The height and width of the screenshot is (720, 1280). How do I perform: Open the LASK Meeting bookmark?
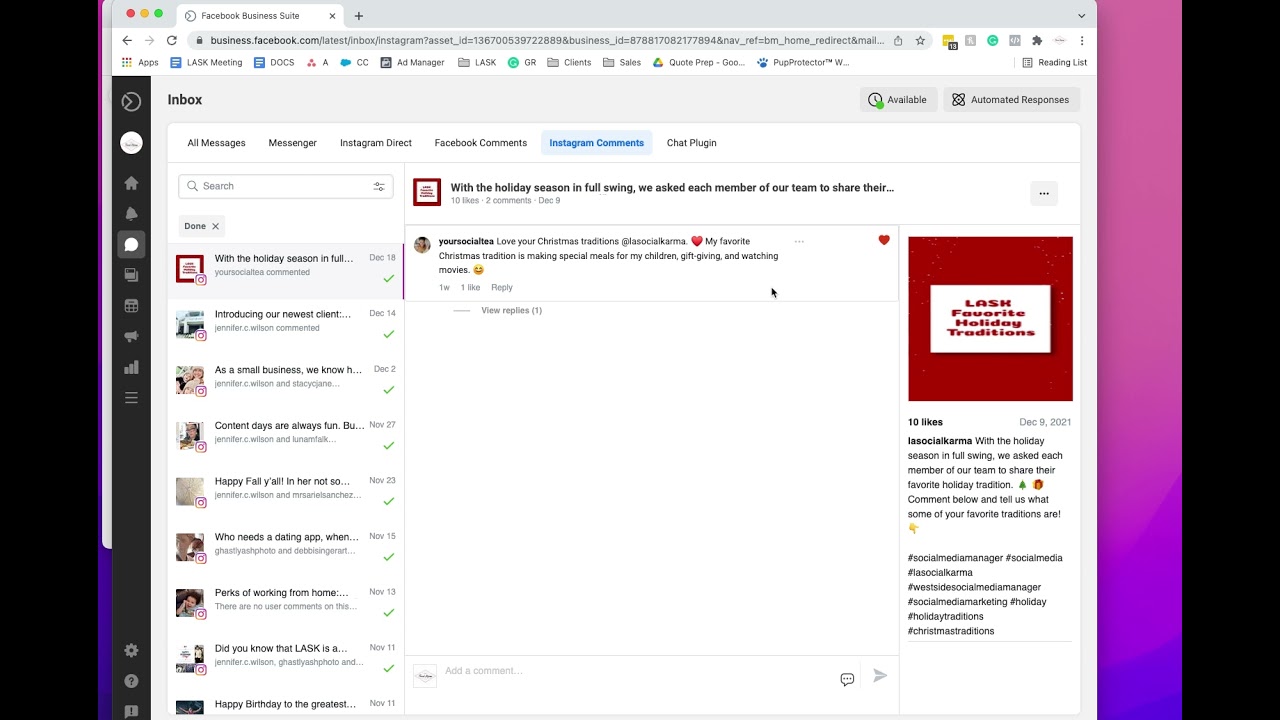[207, 62]
